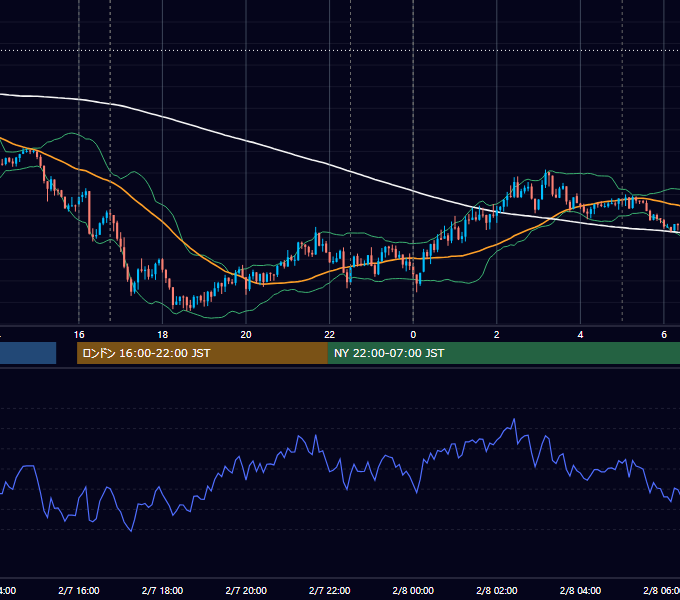Click the 18 hour label on price chart axis
Image resolution: width=680 pixels, height=600 pixels.
pos(162,335)
